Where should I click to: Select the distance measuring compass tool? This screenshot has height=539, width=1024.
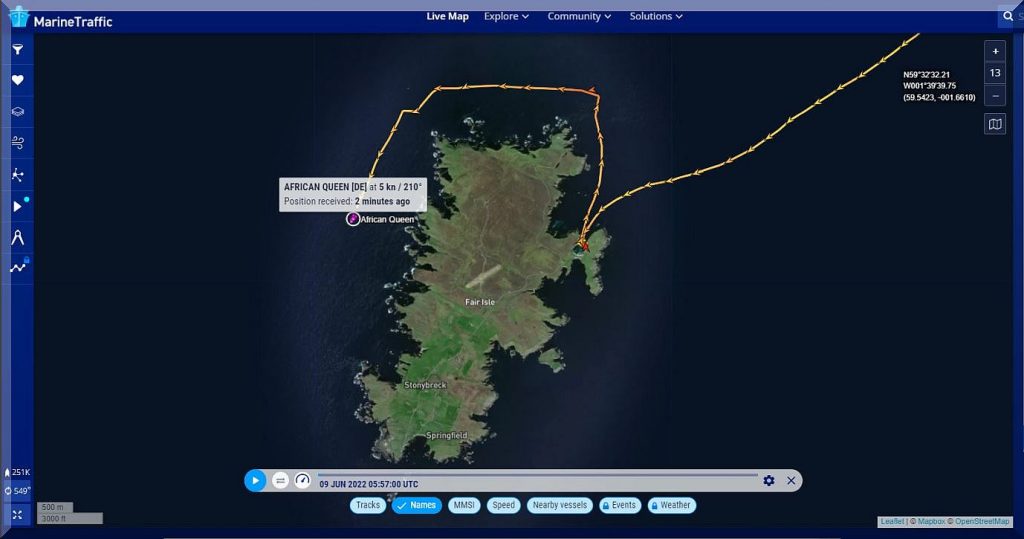(17, 237)
